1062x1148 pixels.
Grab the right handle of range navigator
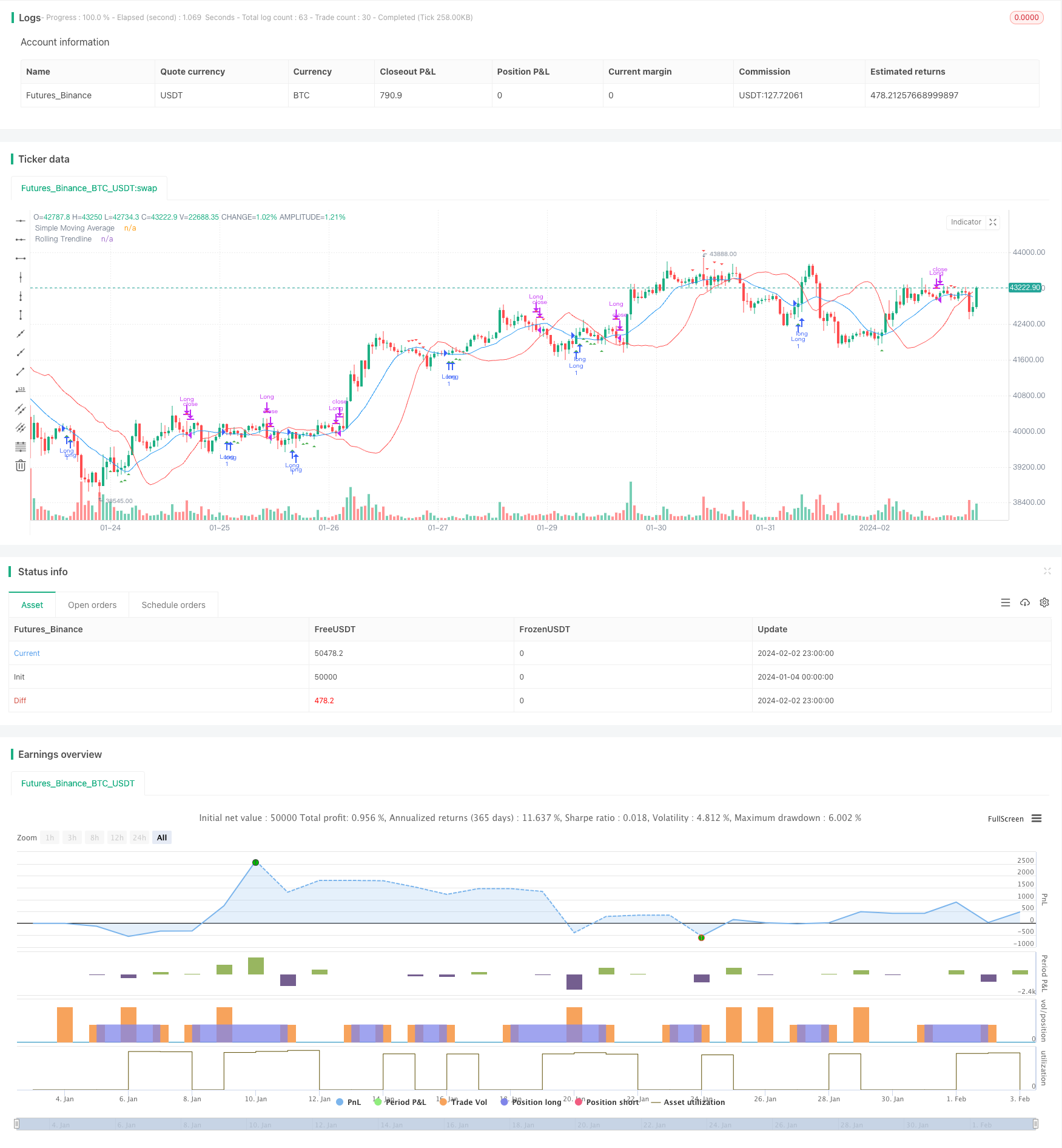pyautogui.click(x=1036, y=1124)
